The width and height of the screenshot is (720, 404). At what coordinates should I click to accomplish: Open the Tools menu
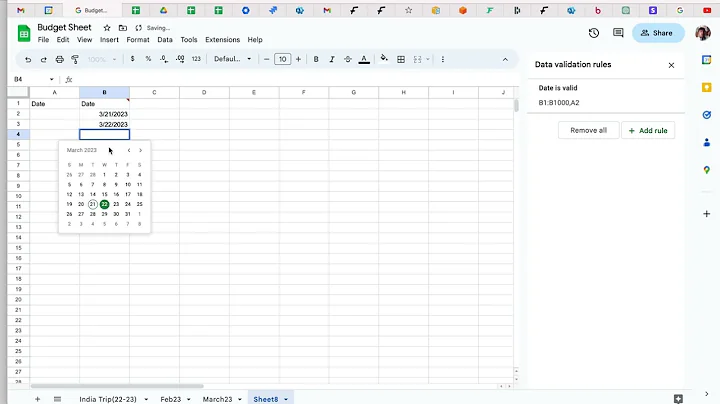click(x=189, y=39)
